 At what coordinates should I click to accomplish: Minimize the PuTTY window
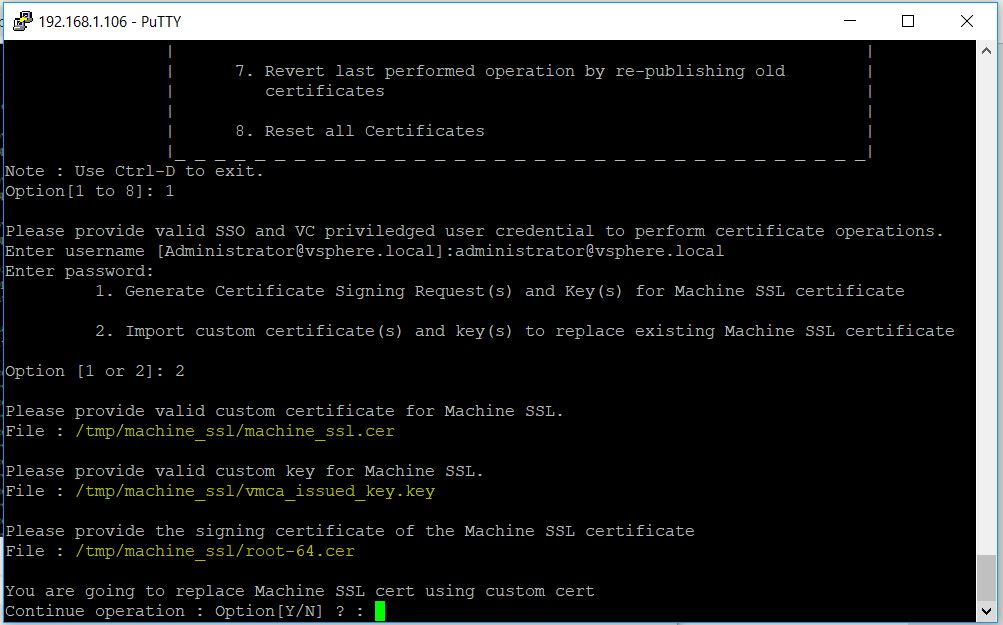[x=850, y=21]
